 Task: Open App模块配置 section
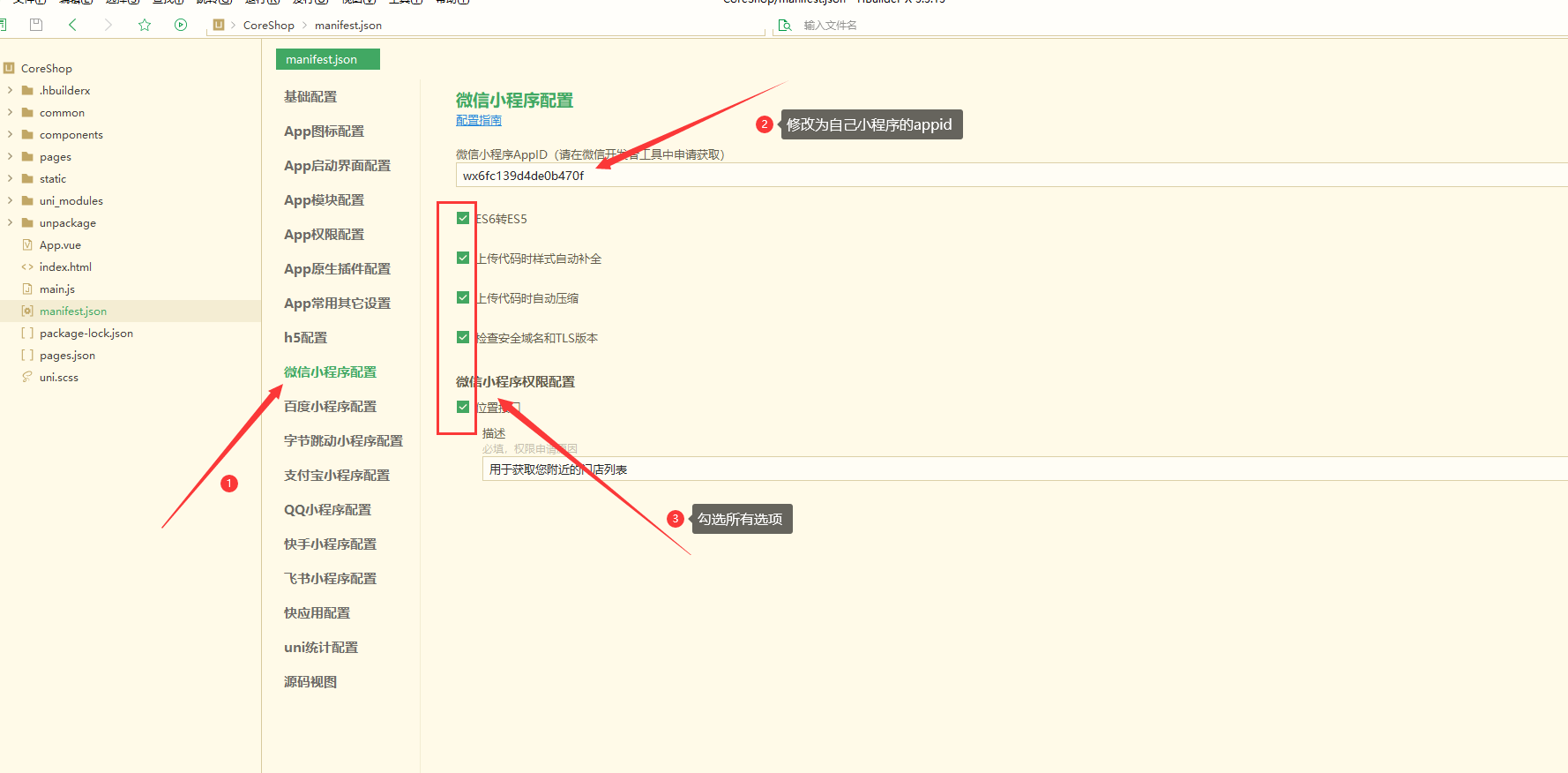(324, 200)
